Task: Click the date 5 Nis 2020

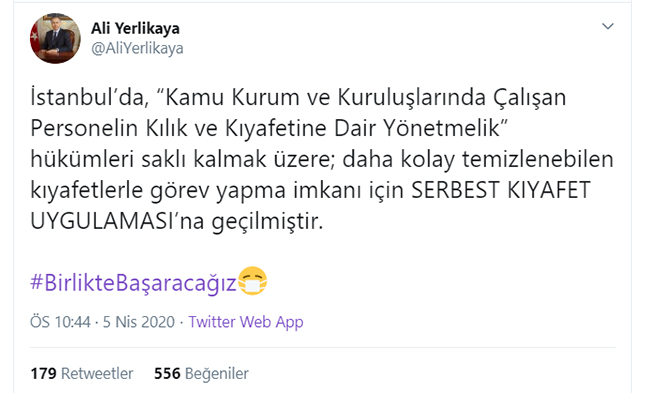Action: (139, 322)
